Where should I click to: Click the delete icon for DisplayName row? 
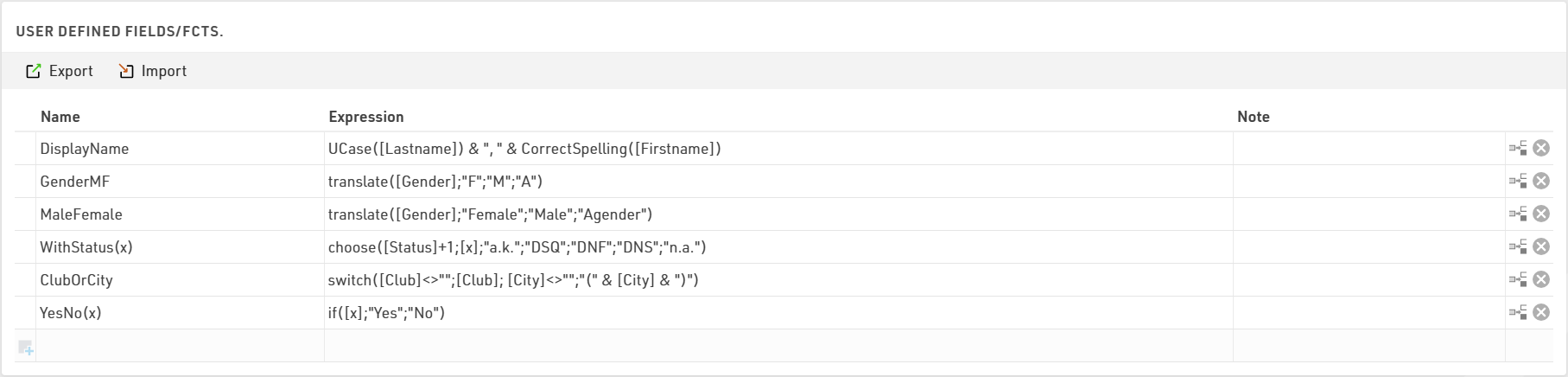coord(1540,149)
